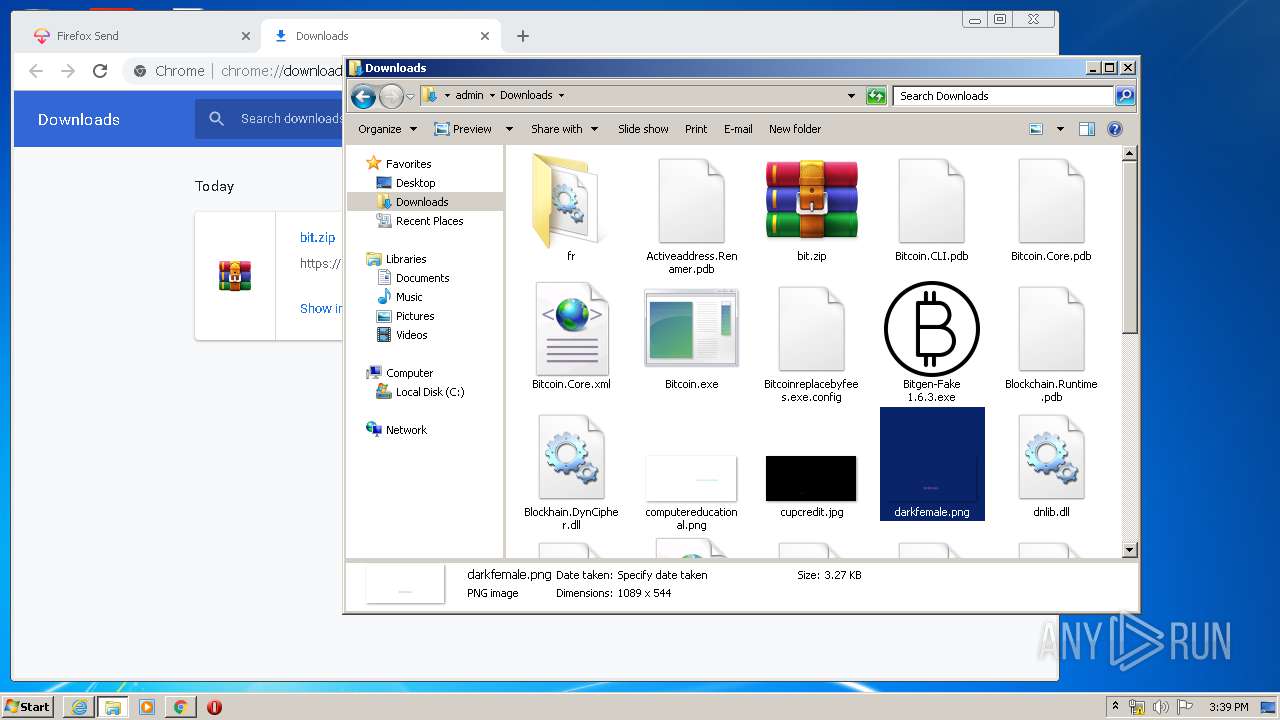1280x720 pixels.
Task: Expand Downloads breadcrumb arrow
Action: pyautogui.click(x=561, y=96)
